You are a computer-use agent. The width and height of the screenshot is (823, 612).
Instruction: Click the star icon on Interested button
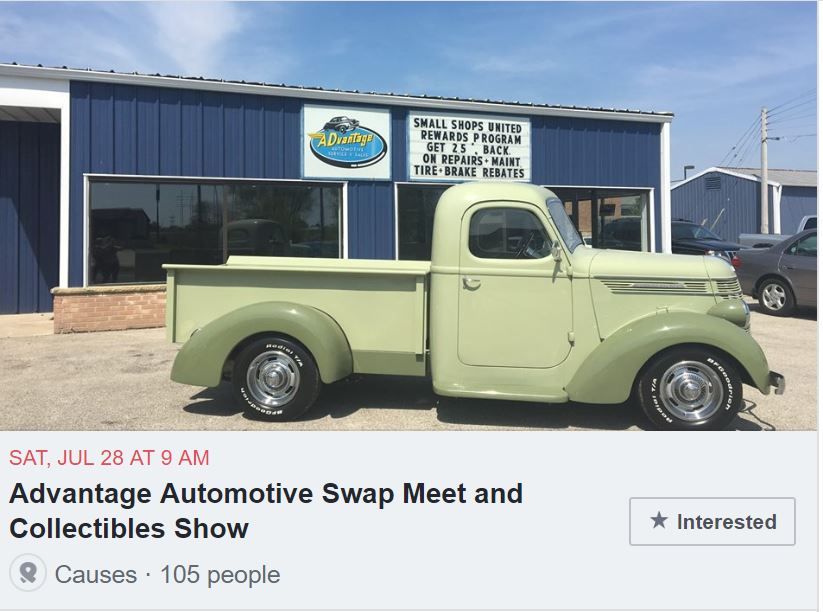(x=659, y=520)
